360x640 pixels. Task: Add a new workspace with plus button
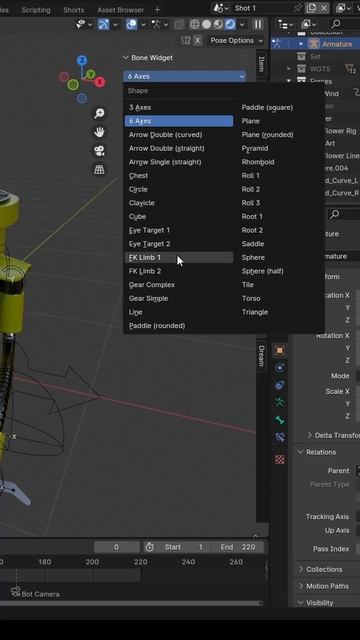pos(157,10)
